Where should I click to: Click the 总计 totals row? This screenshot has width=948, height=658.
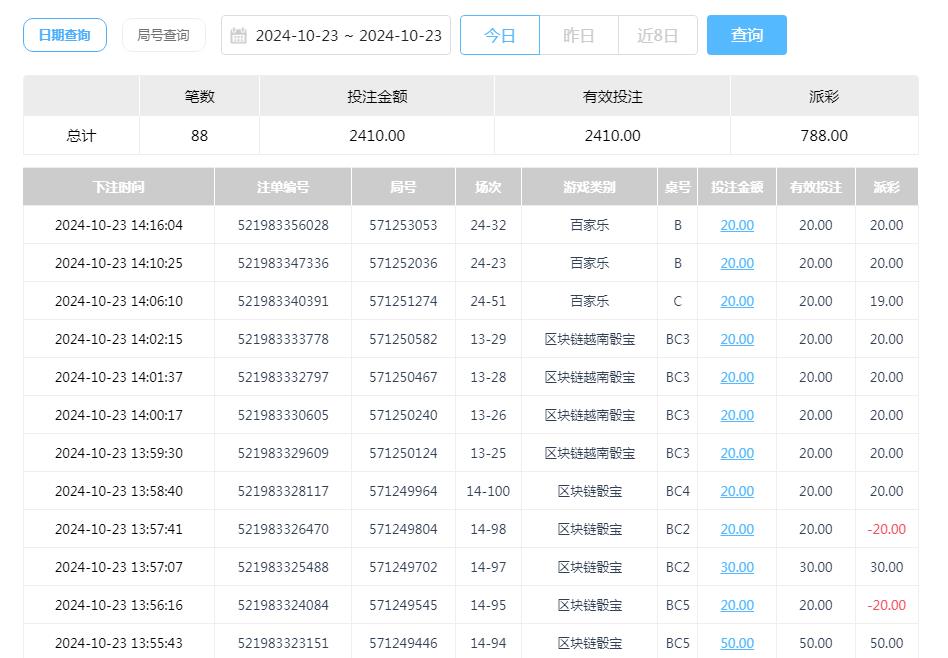(x=80, y=135)
